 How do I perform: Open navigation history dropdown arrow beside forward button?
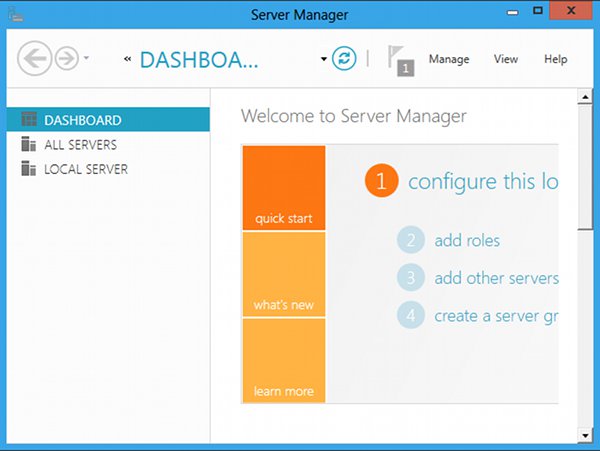point(86,58)
